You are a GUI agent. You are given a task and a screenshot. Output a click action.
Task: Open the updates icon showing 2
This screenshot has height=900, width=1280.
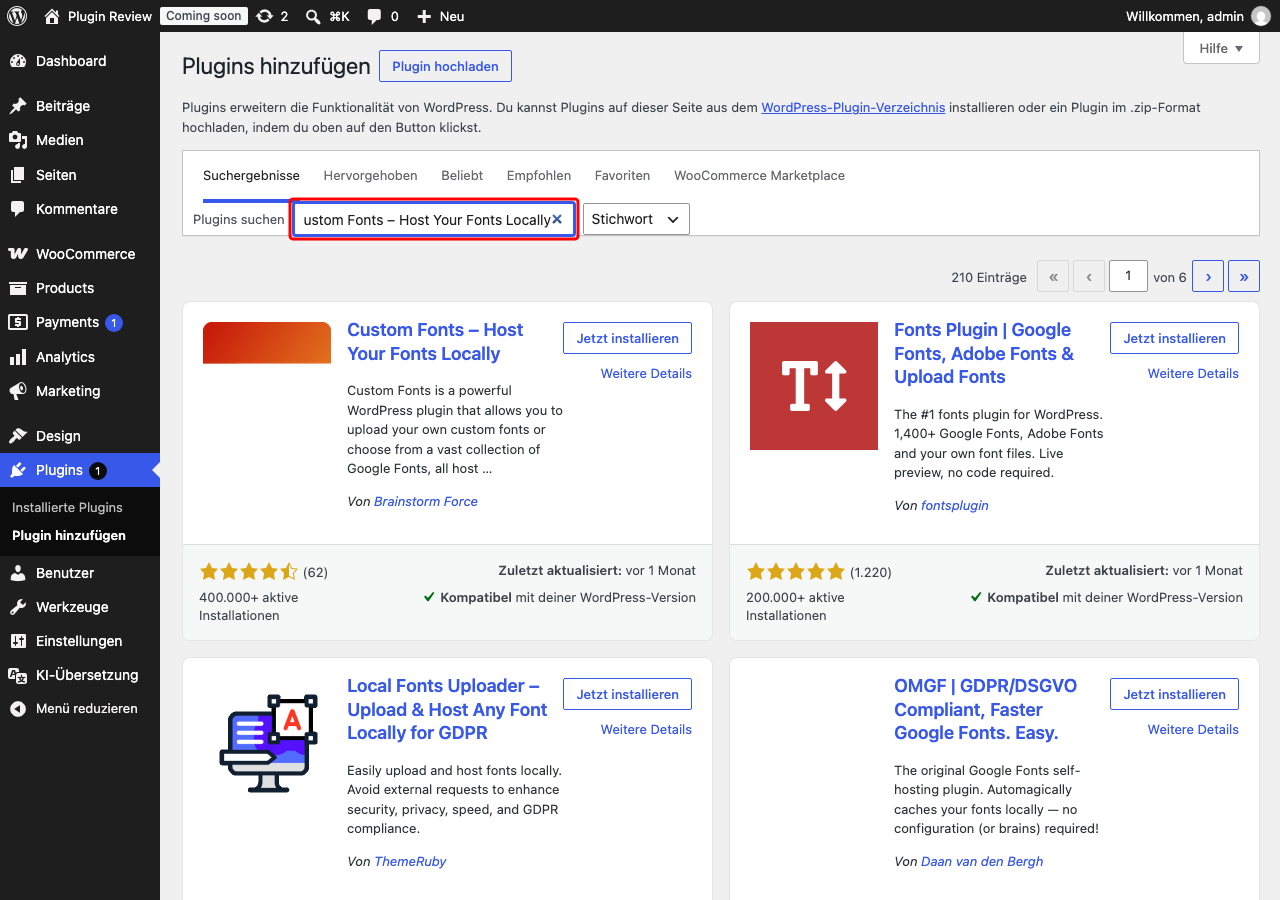[264, 16]
